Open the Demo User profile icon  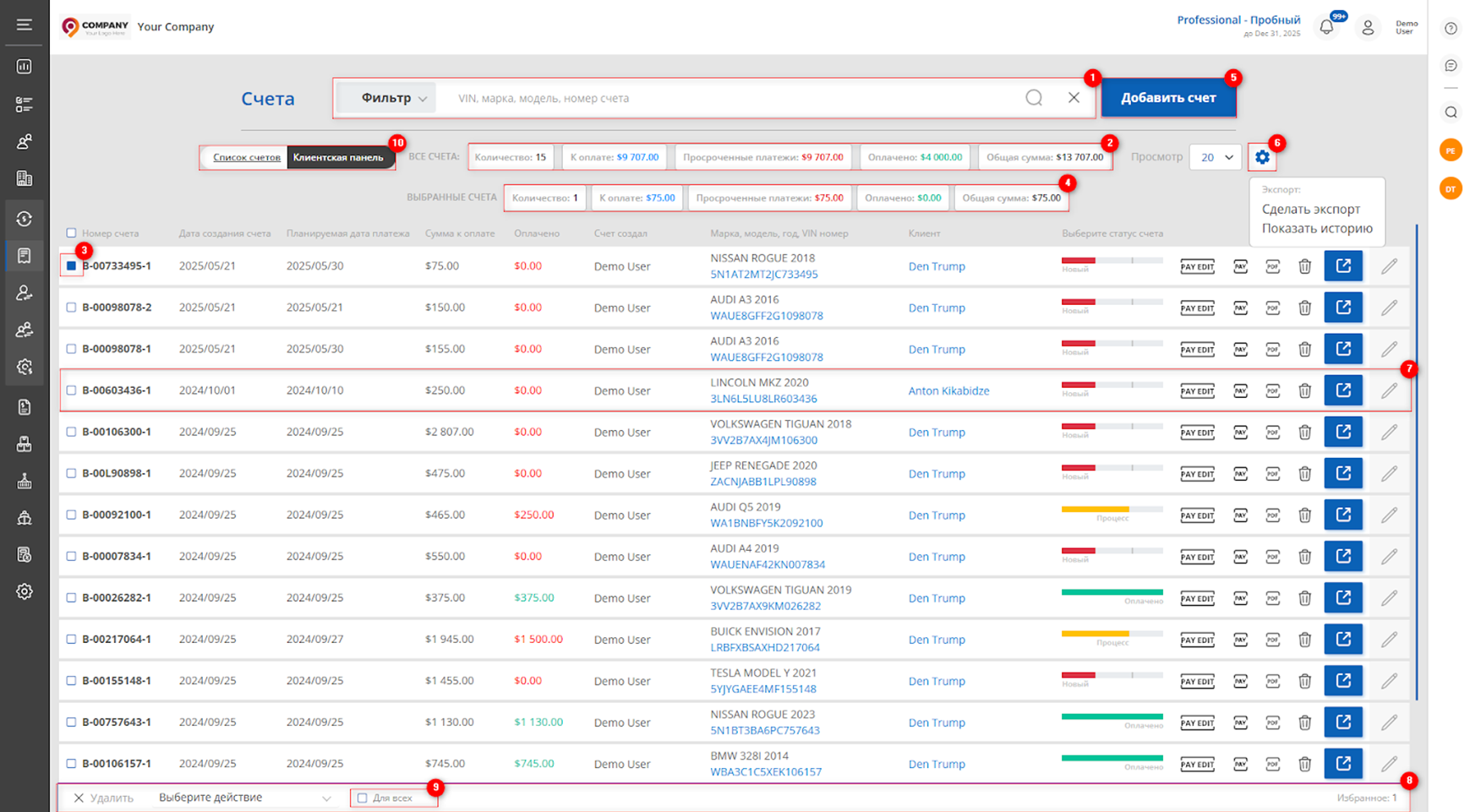[x=1368, y=28]
